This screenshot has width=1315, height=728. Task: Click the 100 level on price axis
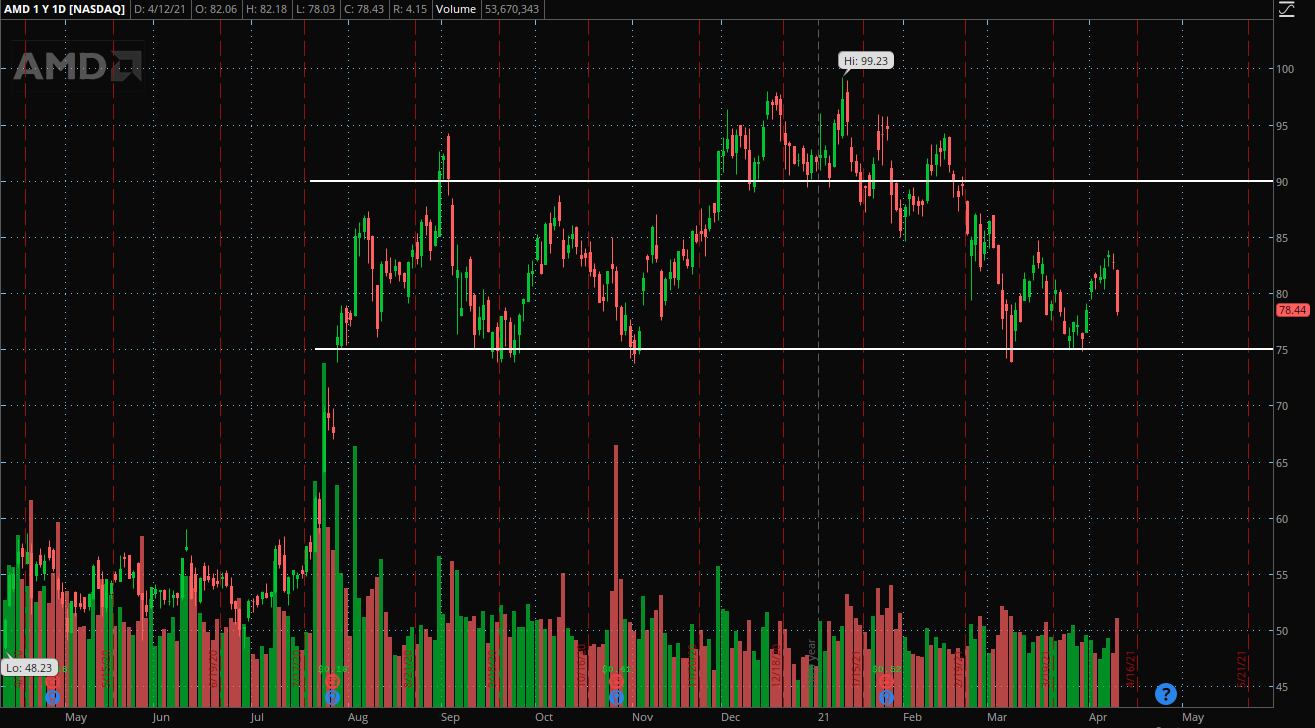point(1283,69)
